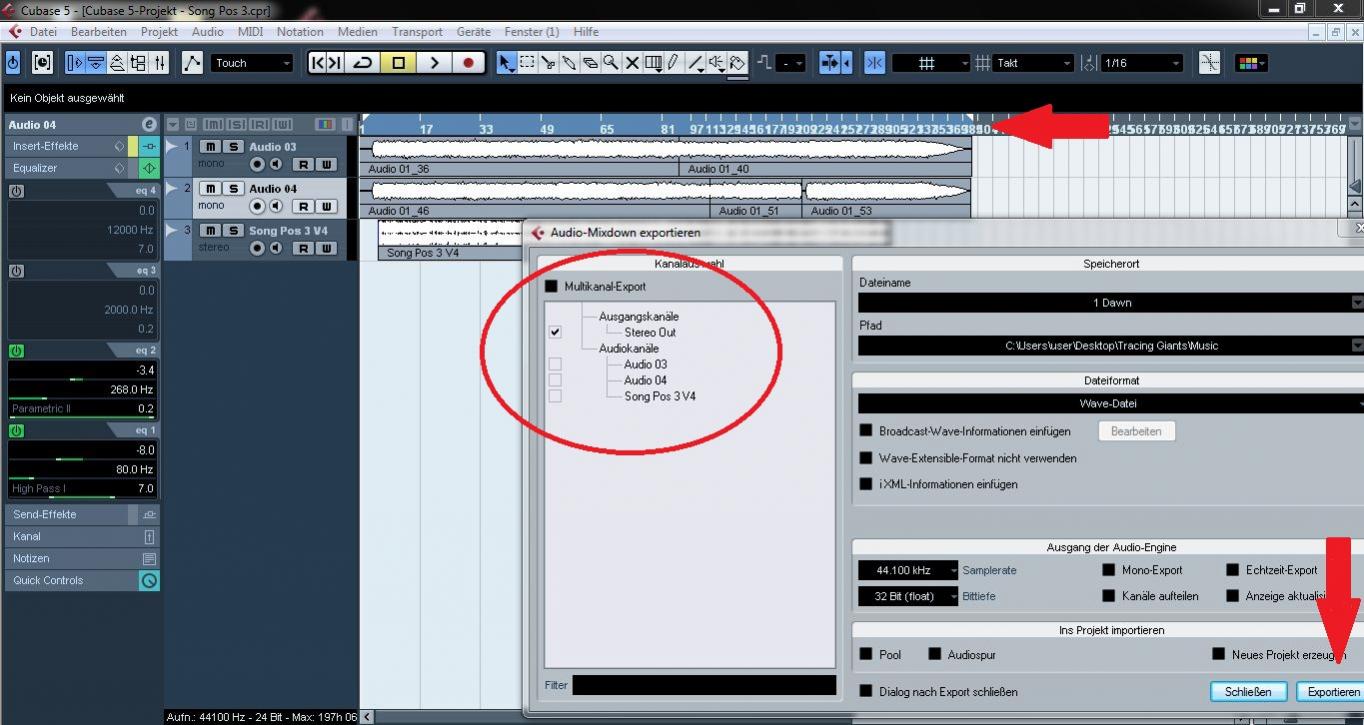This screenshot has height=725, width=1364.
Task: Click the Exportieren button
Action: click(1332, 691)
